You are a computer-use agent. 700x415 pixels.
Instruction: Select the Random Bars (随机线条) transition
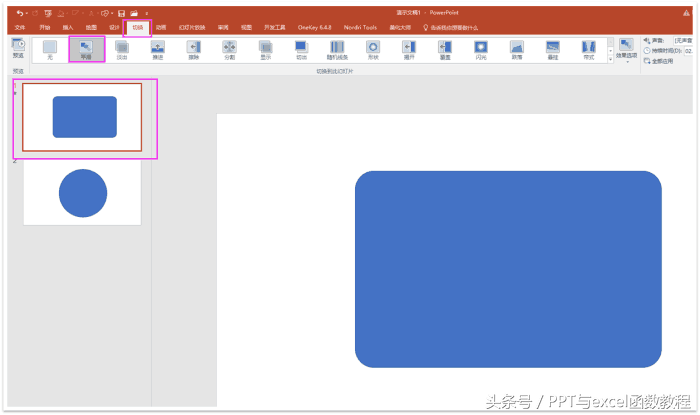tap(337, 50)
